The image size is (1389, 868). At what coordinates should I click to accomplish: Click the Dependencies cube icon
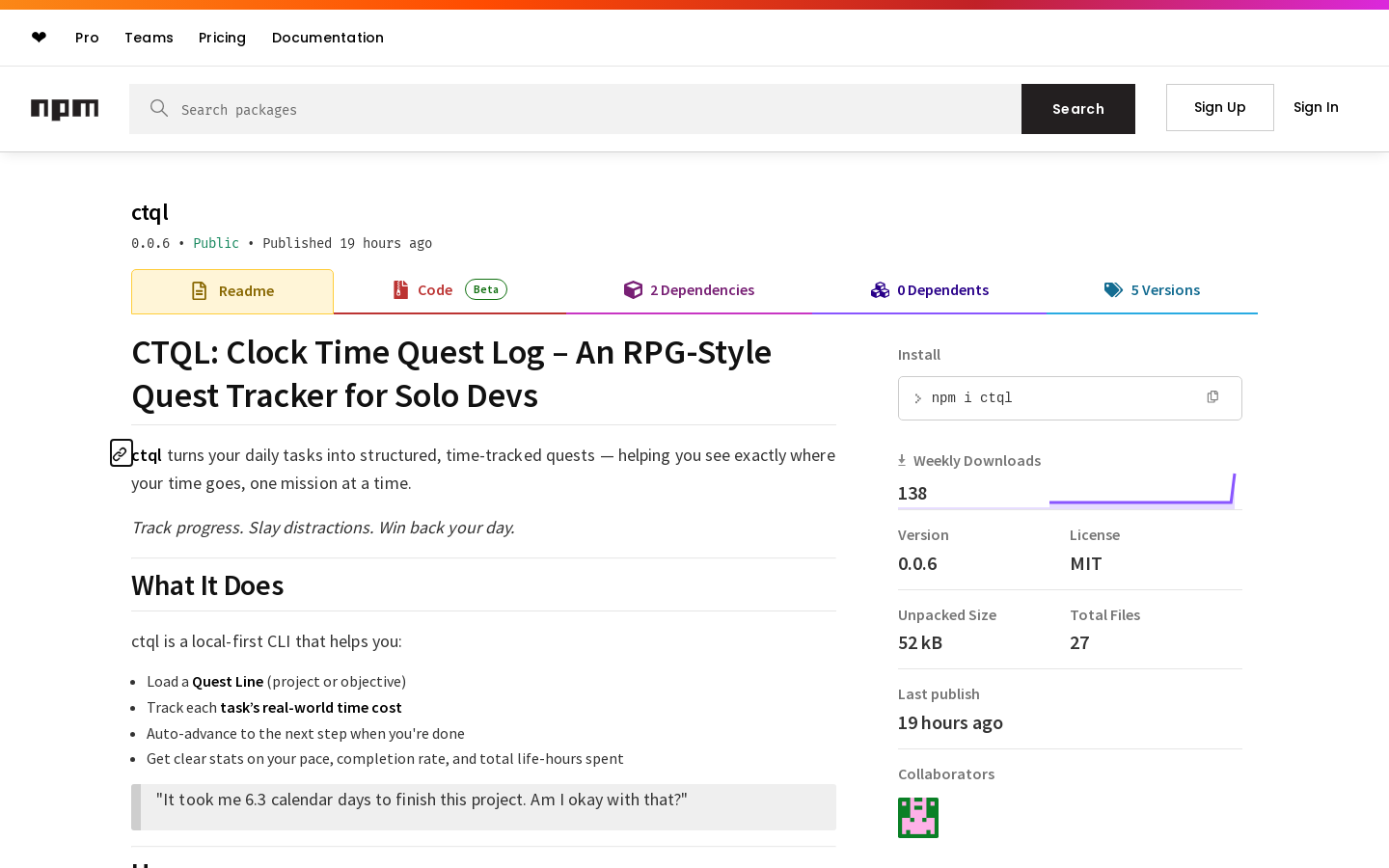tap(633, 289)
